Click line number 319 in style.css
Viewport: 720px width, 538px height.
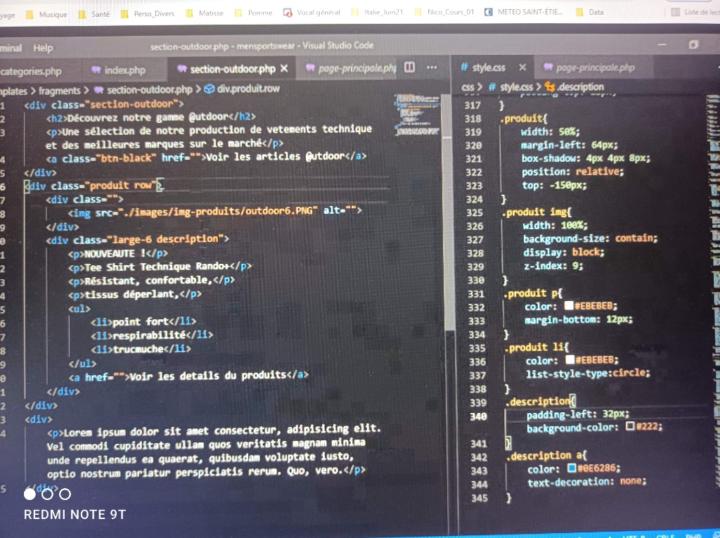pyautogui.click(x=473, y=132)
